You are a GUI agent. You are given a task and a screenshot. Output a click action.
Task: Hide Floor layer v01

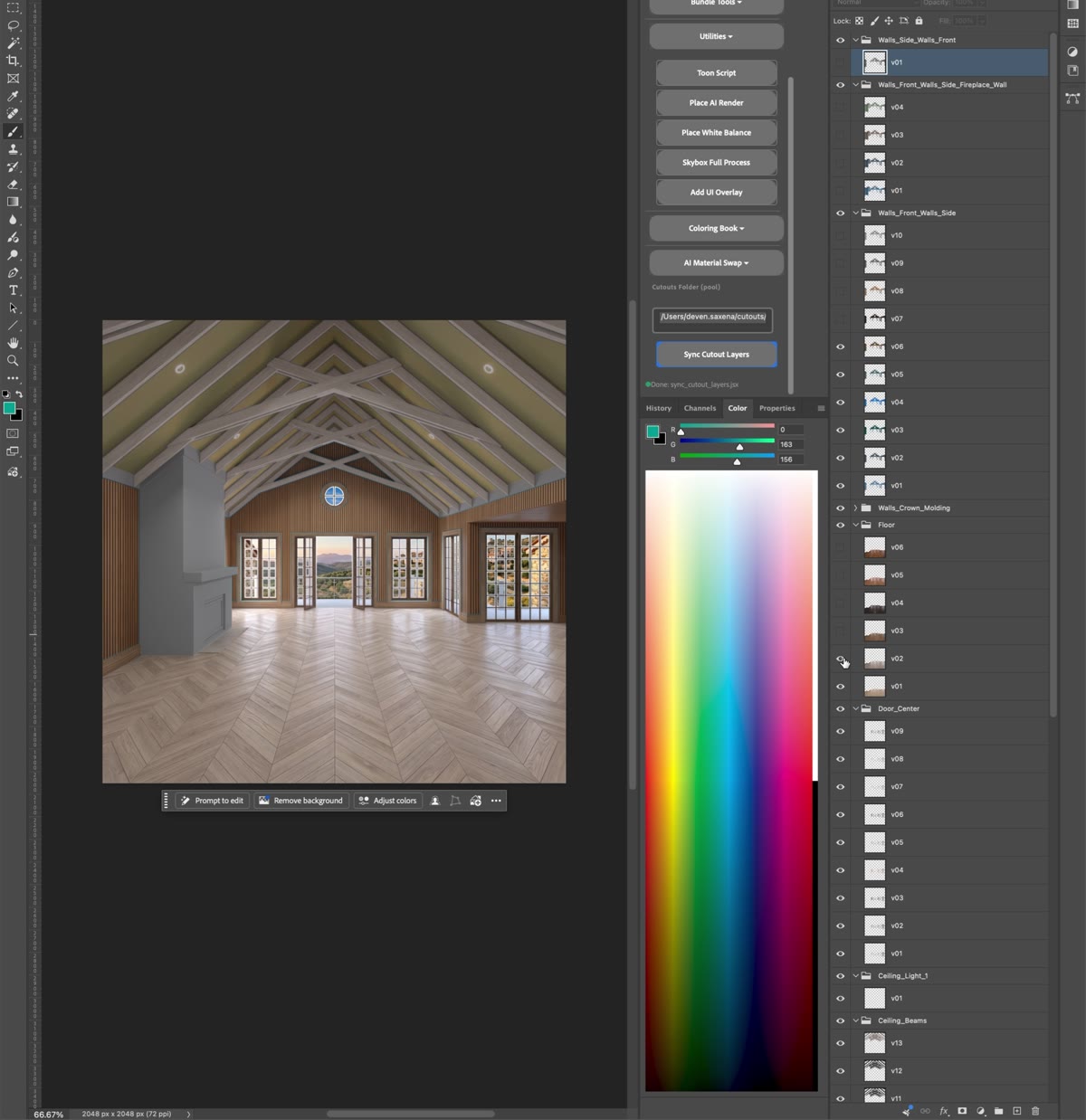point(840,687)
